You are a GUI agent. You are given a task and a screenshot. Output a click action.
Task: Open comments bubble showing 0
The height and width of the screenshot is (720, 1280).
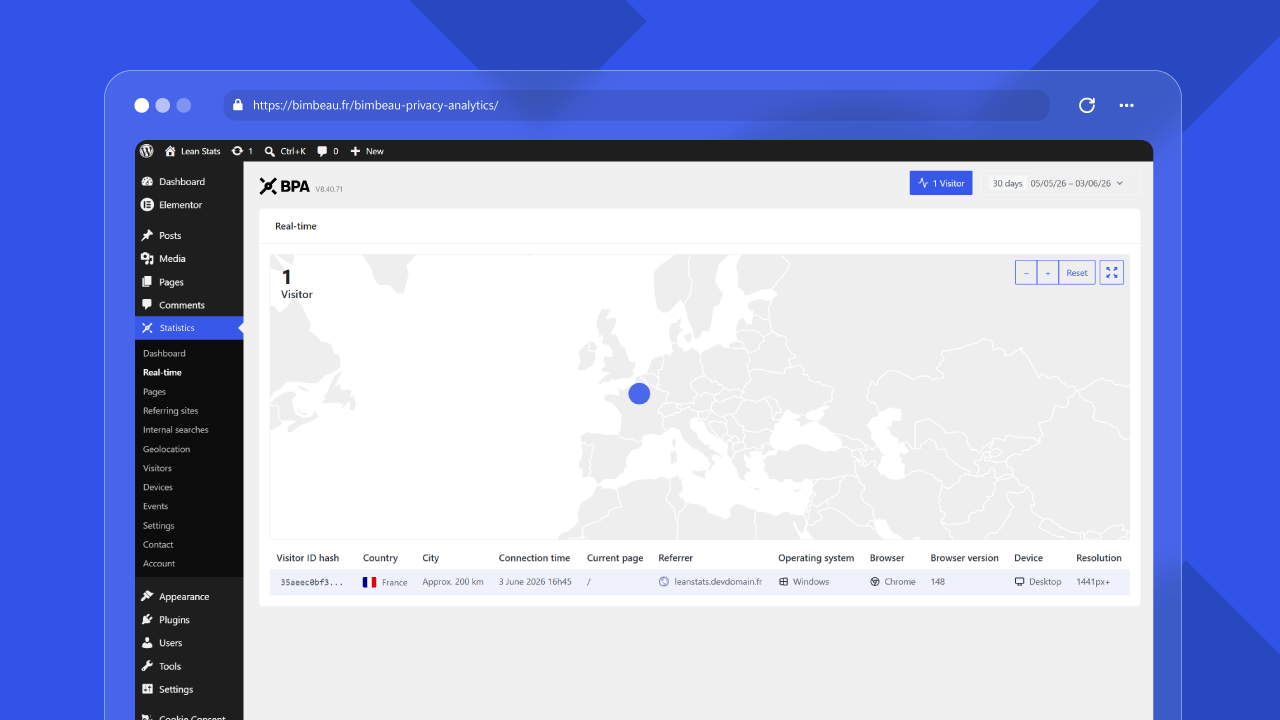328,151
